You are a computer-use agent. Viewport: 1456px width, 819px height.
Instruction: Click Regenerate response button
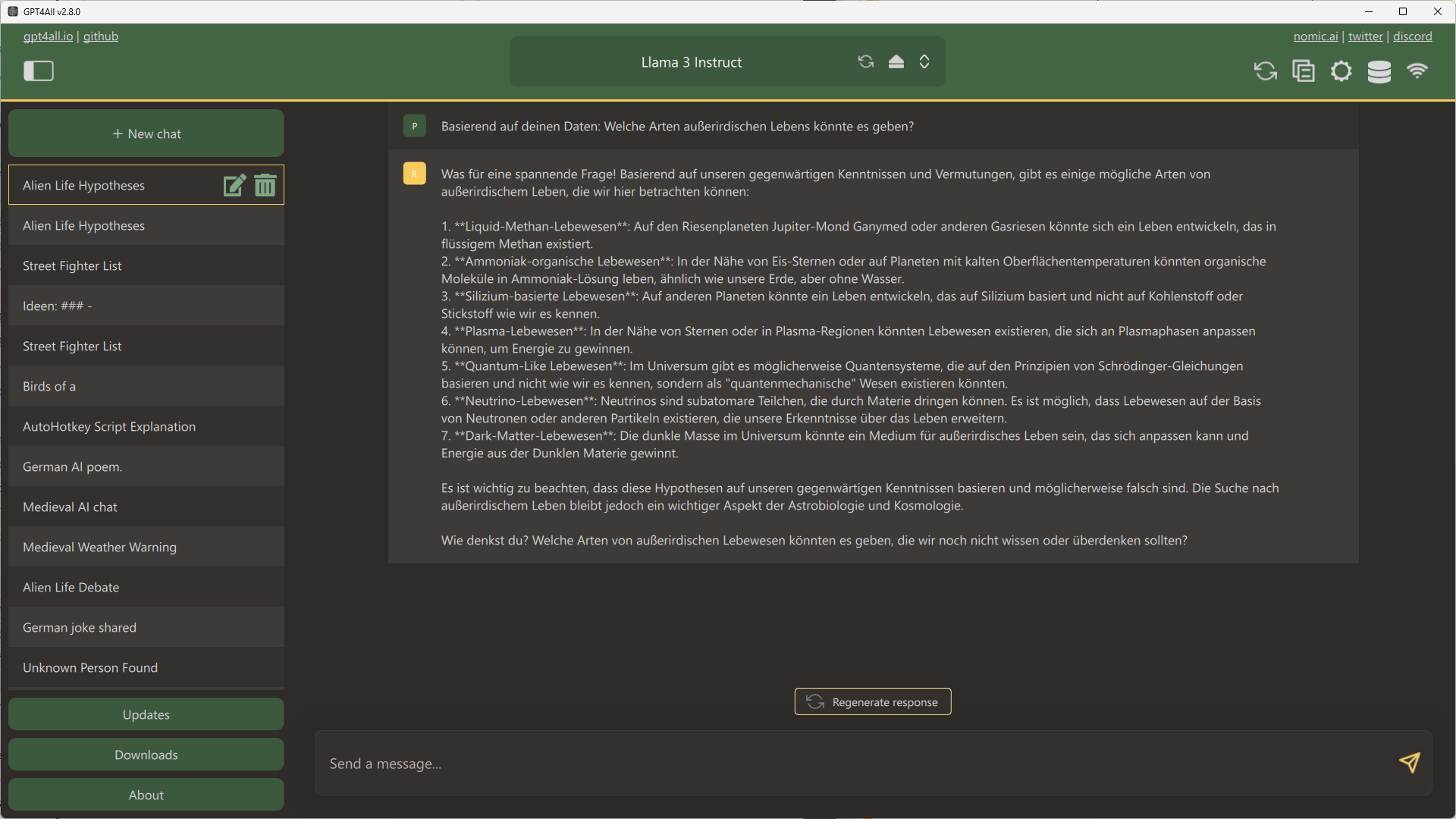click(872, 701)
